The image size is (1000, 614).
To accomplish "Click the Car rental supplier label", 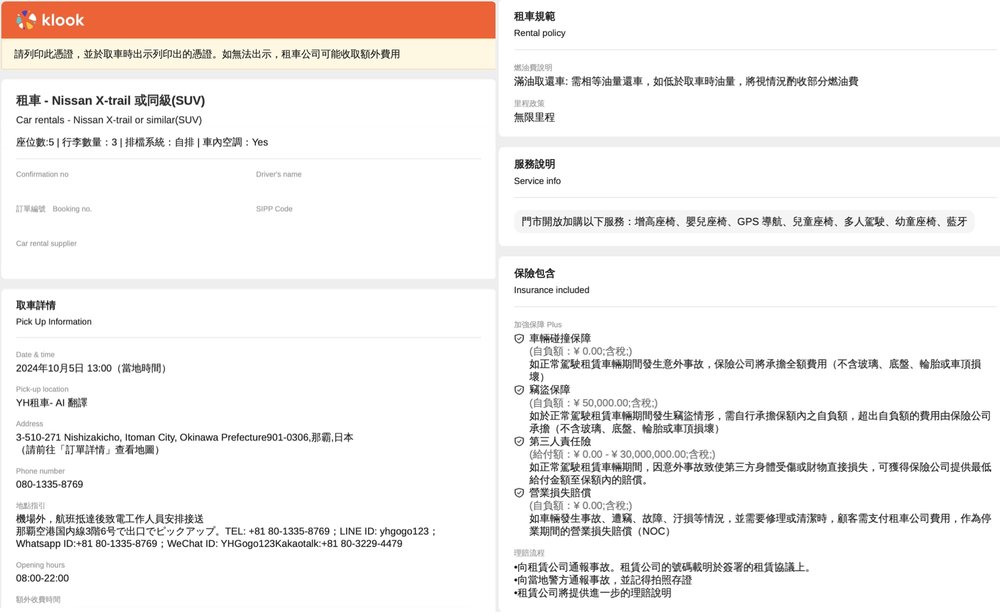I will tap(46, 243).
